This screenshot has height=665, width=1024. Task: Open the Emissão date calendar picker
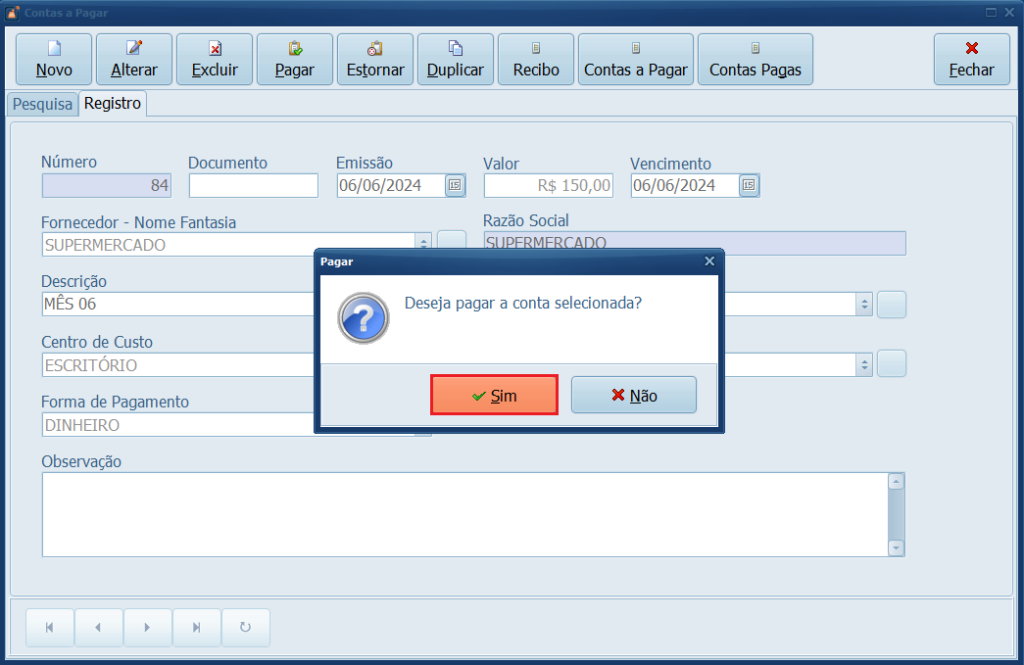[x=455, y=185]
